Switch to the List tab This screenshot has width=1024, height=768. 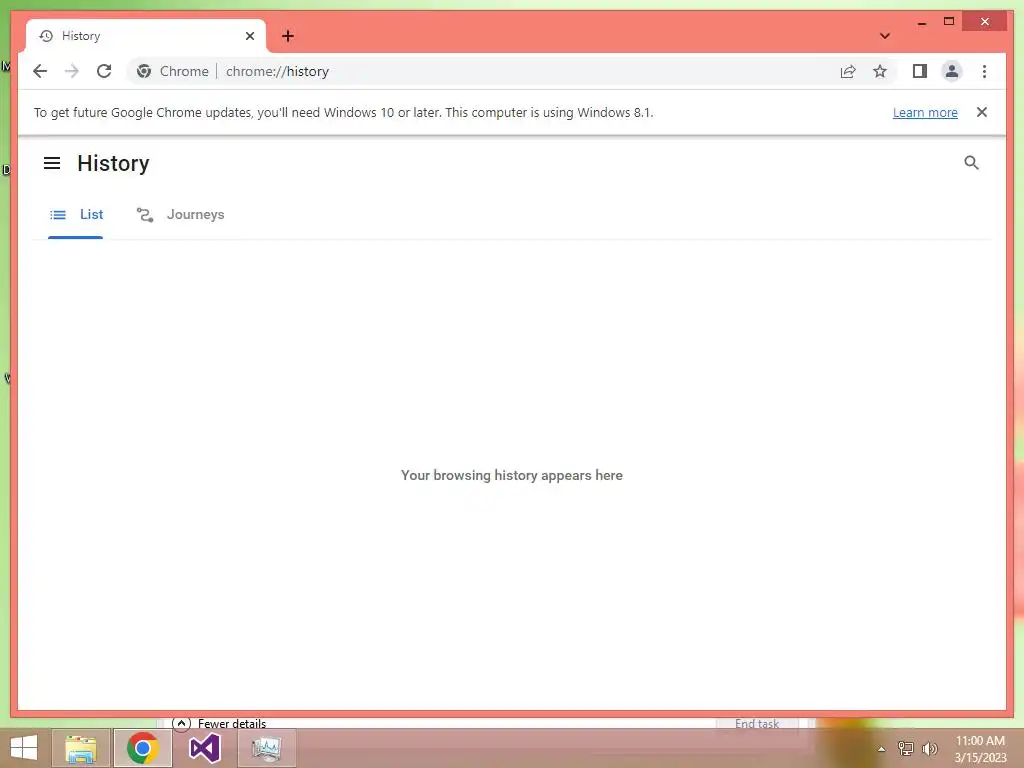76,215
